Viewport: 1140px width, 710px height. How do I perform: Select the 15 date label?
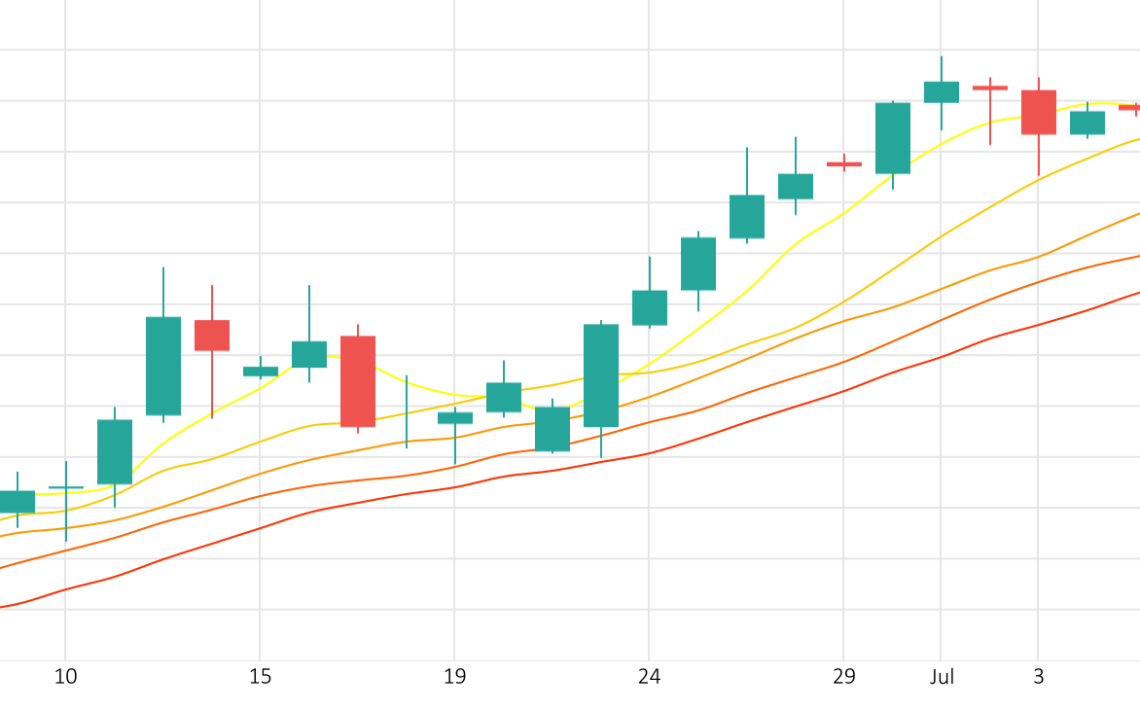pos(260,677)
